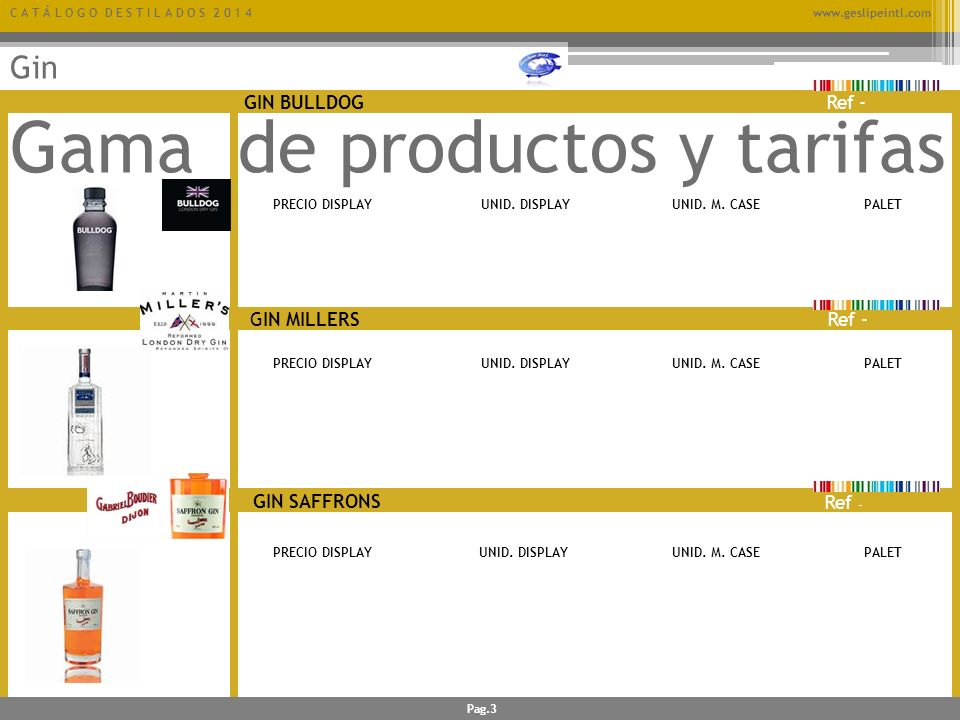This screenshot has width=960, height=720.
Task: Click the GIN SAFFRONS heading
Action: click(x=317, y=501)
